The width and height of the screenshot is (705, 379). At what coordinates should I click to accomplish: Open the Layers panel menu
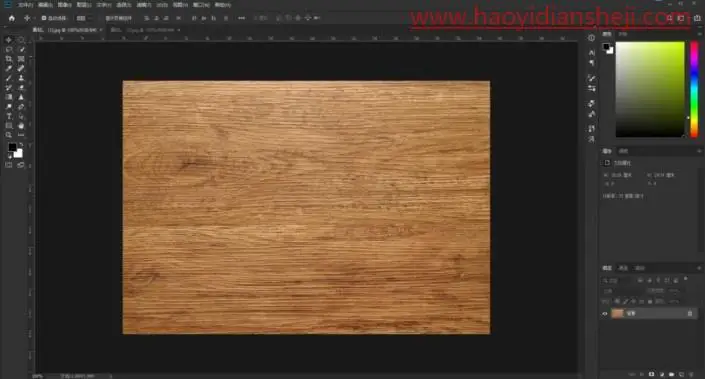coord(699,268)
